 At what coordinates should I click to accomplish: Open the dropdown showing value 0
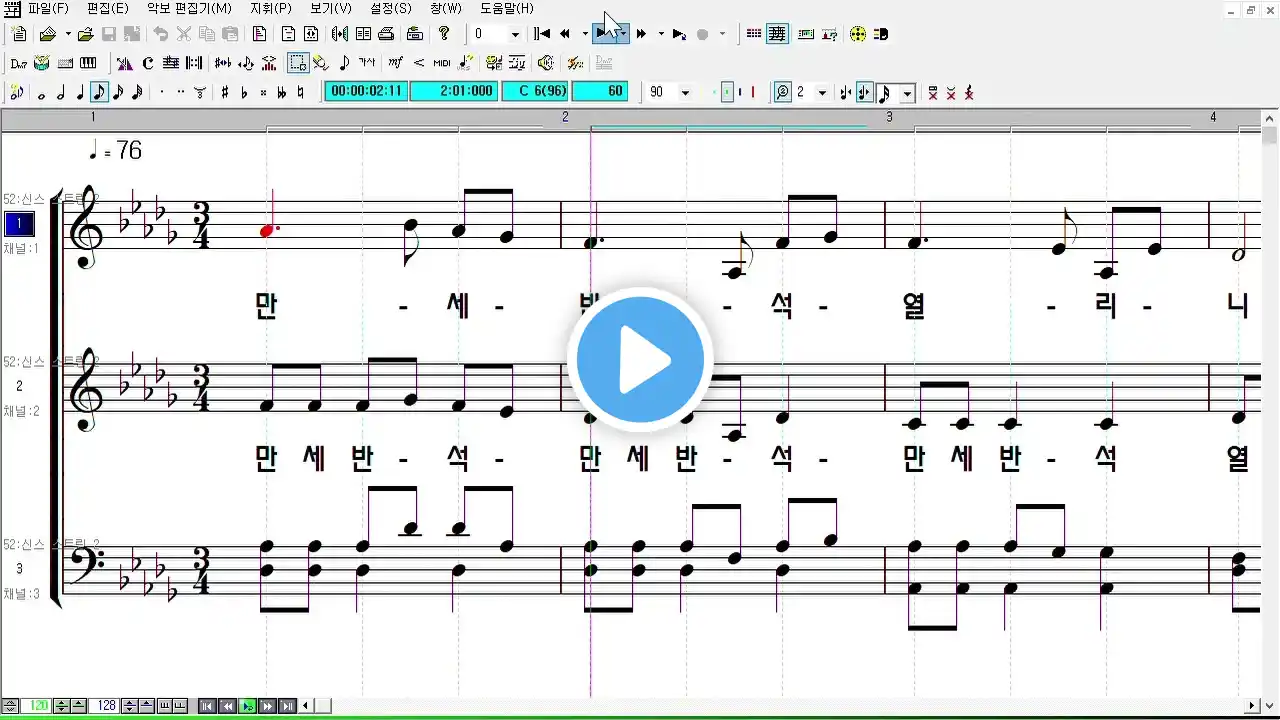tap(516, 34)
